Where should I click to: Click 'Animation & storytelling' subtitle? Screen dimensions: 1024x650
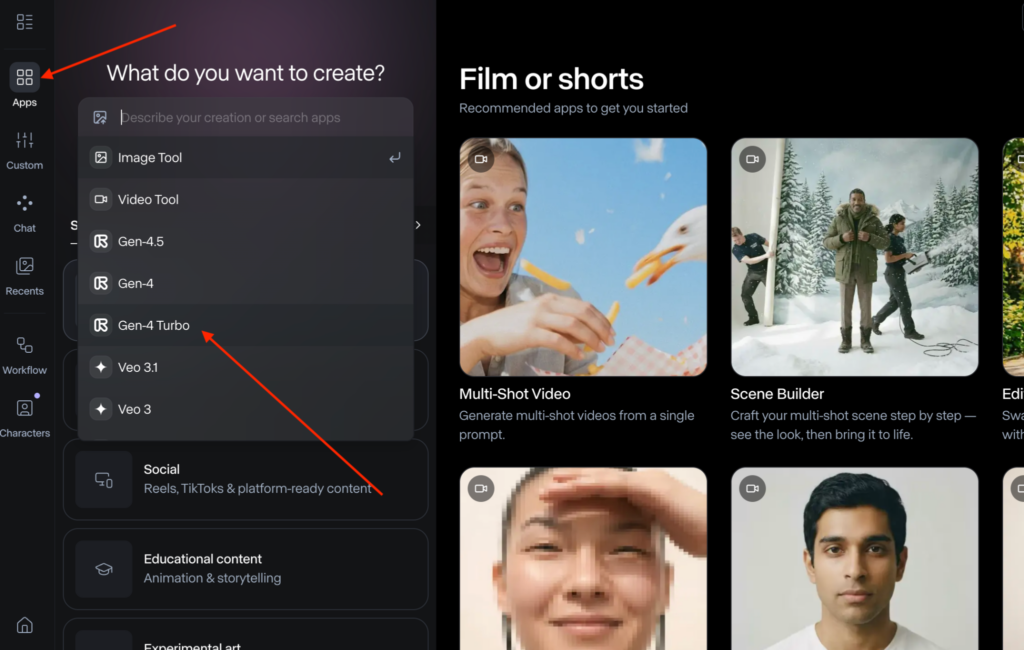[x=212, y=578]
